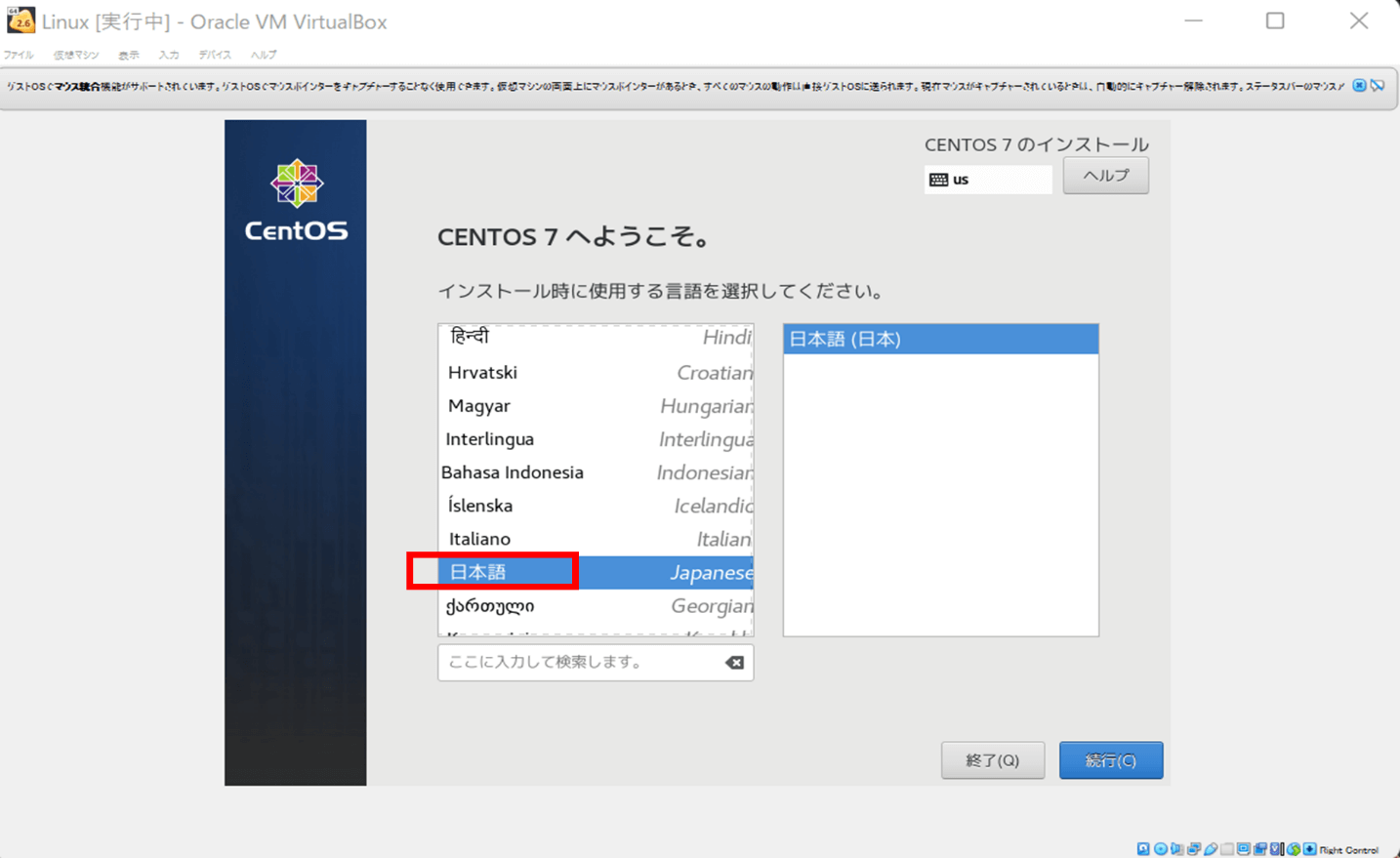Click the network adapter status icon
This screenshot has height=858, width=1400.
[x=1194, y=849]
